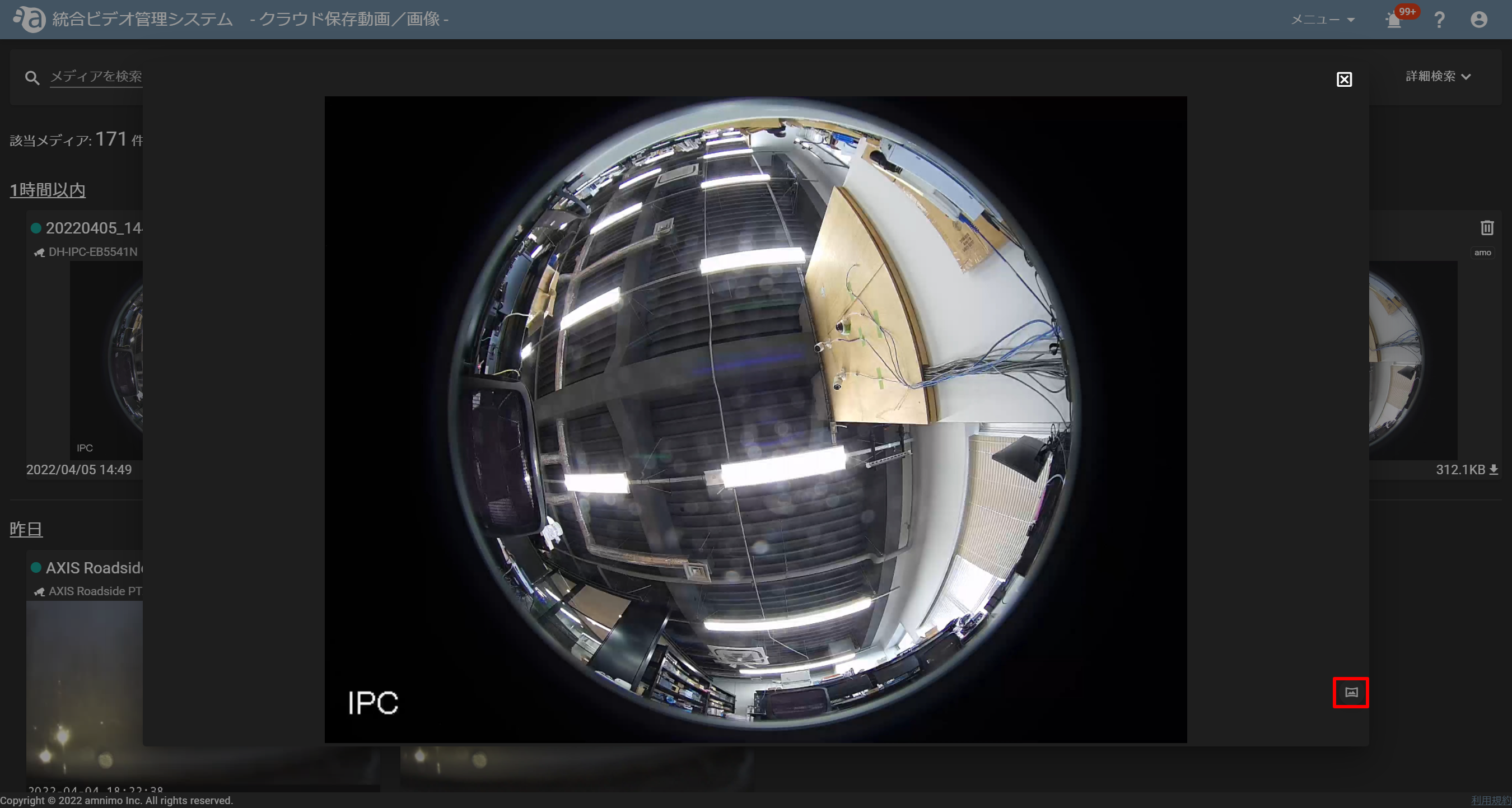Click the enlarged fisheye camera image
Screen dimensions: 1512x808
(755, 419)
